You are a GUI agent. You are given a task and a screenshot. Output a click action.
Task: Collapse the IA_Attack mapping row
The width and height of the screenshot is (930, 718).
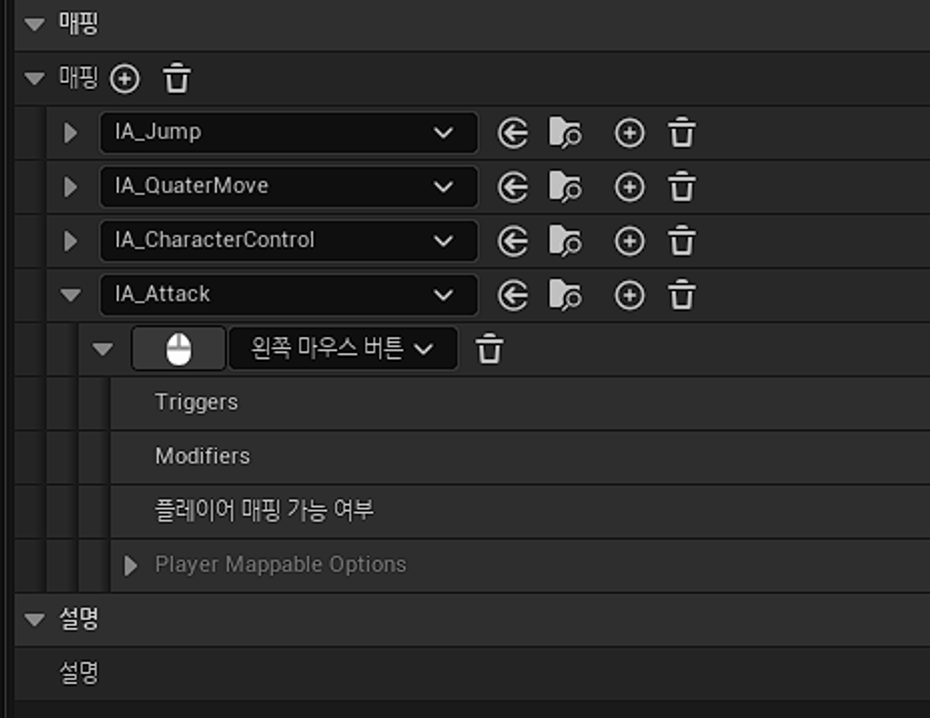(x=71, y=295)
